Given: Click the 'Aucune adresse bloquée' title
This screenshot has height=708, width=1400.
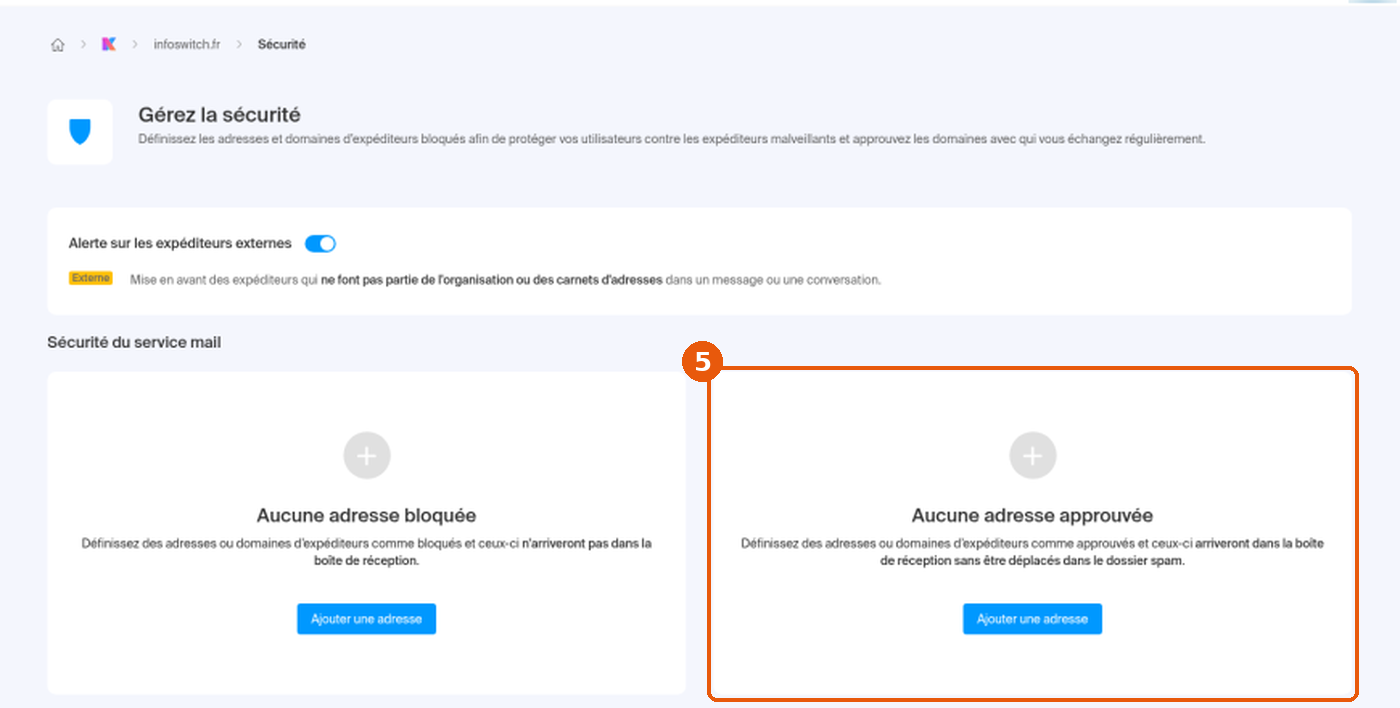Looking at the screenshot, I should pyautogui.click(x=367, y=516).
